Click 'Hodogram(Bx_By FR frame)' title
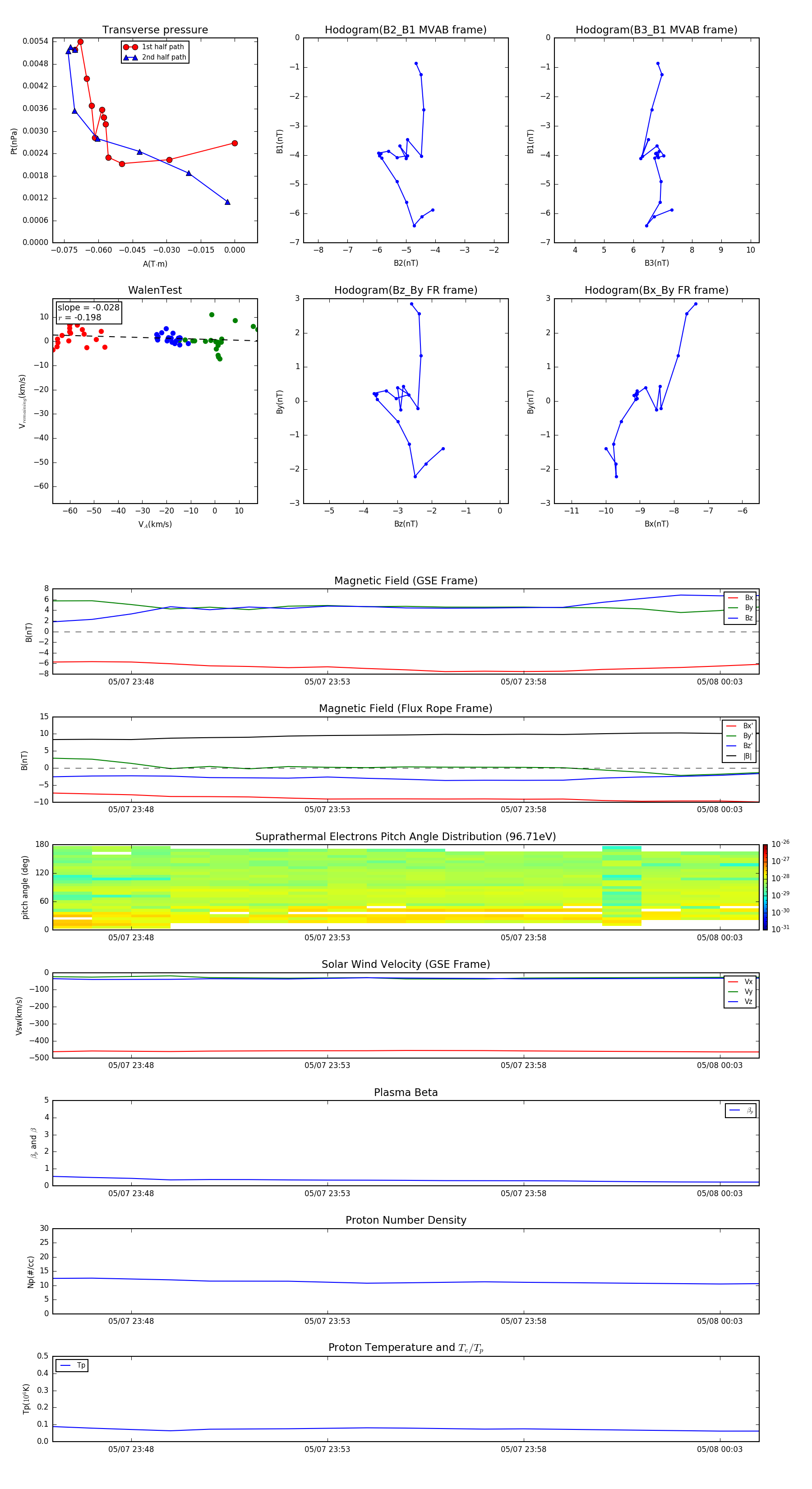 click(656, 290)
